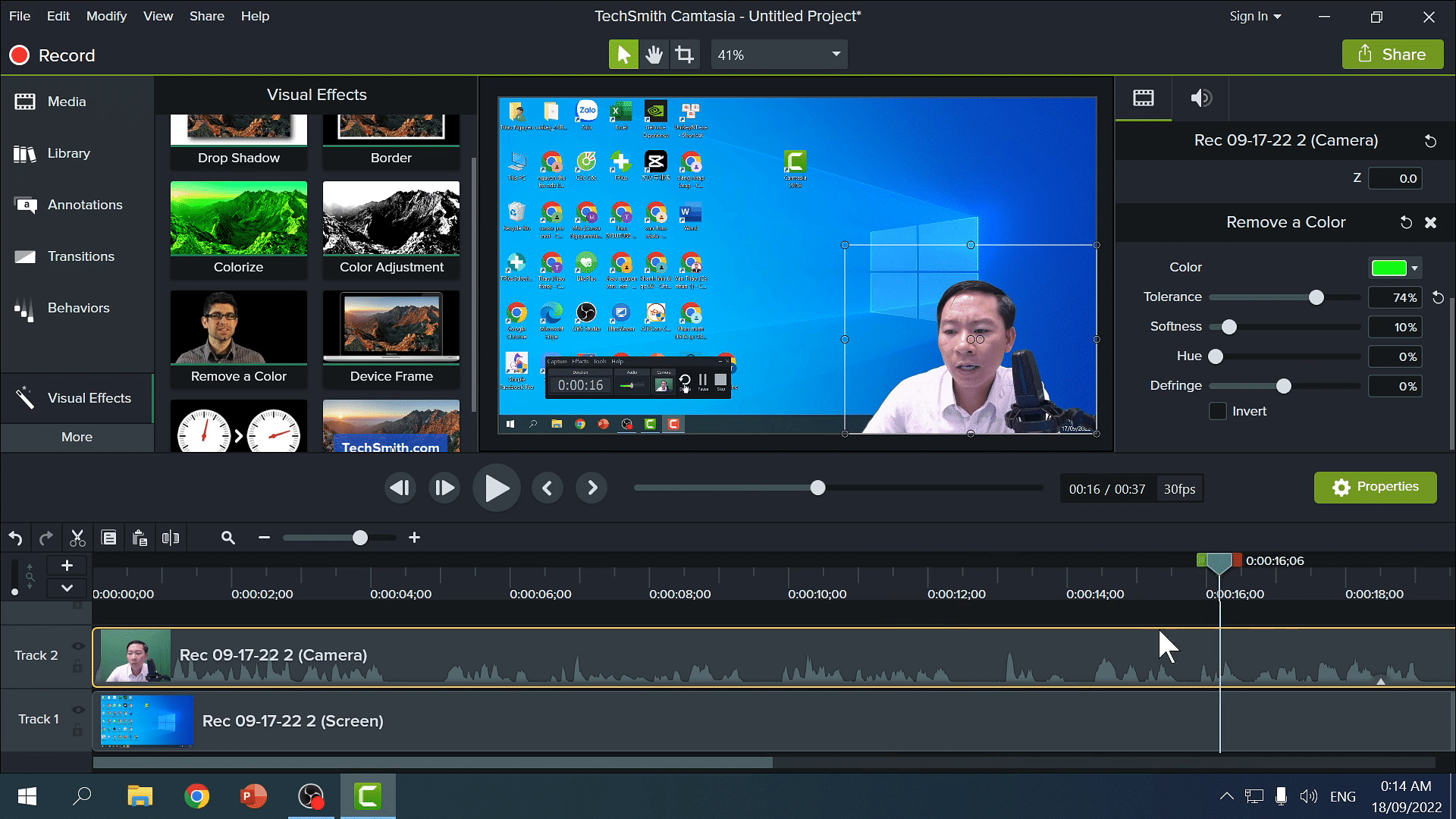Cut selection with scissors icon
This screenshot has height=819, width=1456.
pyautogui.click(x=77, y=538)
